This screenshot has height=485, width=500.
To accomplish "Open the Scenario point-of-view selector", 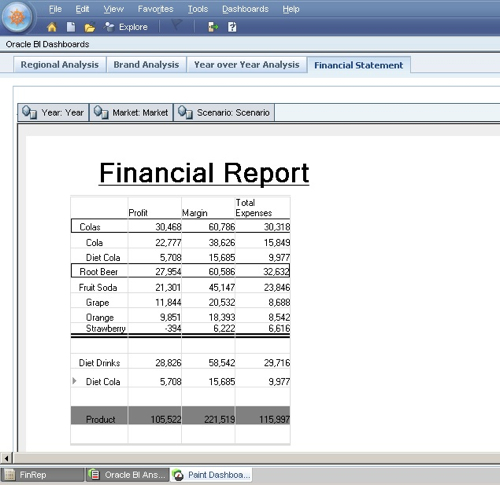I will point(224,112).
